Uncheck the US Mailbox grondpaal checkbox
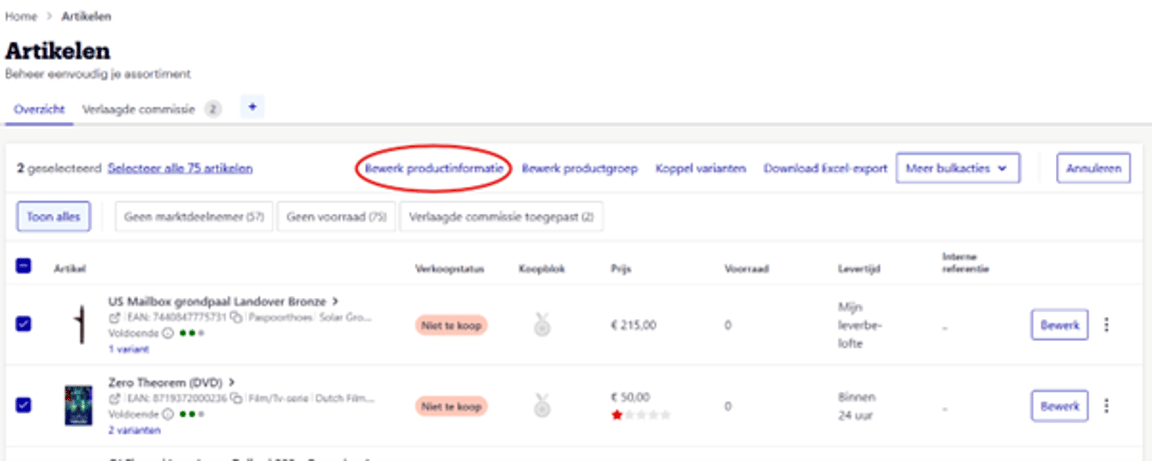The width and height of the screenshot is (1152, 461). (x=24, y=324)
